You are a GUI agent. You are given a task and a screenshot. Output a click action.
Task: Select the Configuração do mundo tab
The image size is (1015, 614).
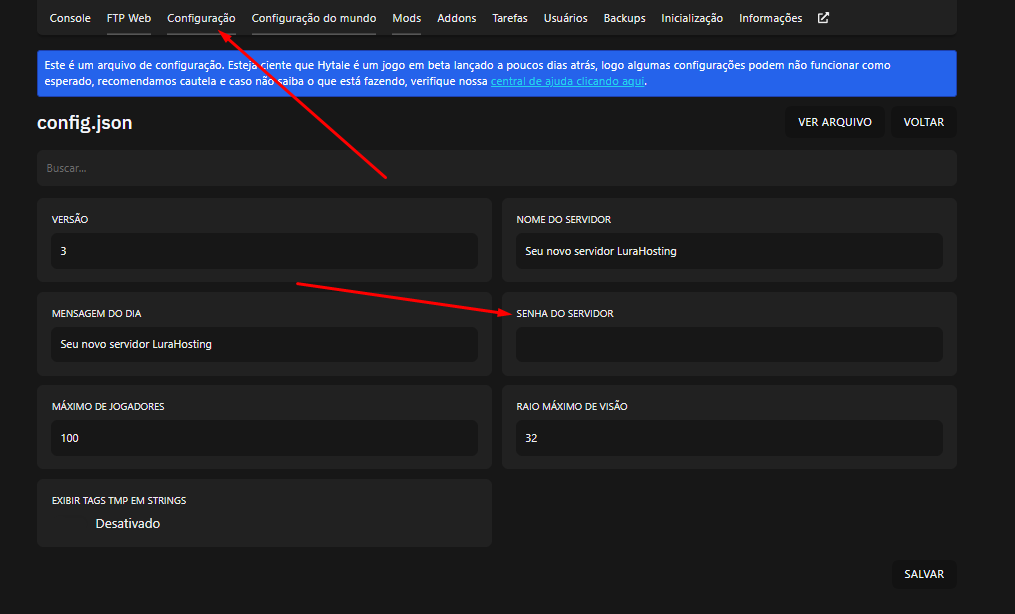pyautogui.click(x=314, y=18)
